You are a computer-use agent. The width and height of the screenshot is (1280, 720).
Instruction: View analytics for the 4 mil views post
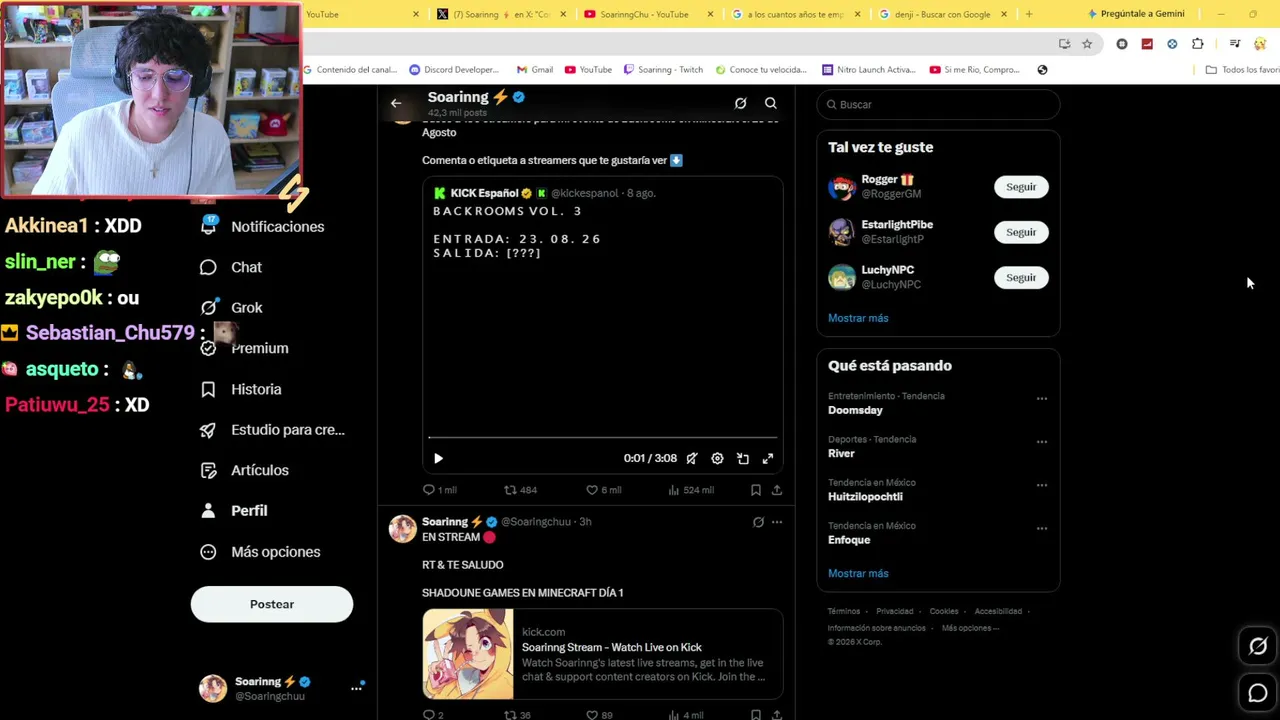pos(685,715)
